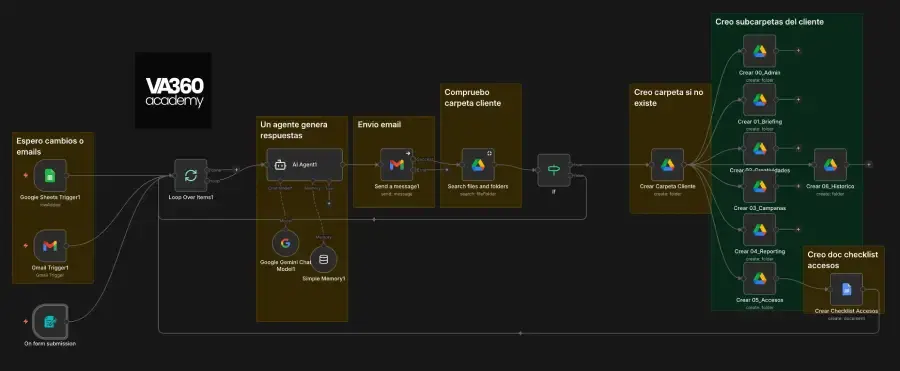
Task: Select the Search files and folders node
Action: [478, 165]
